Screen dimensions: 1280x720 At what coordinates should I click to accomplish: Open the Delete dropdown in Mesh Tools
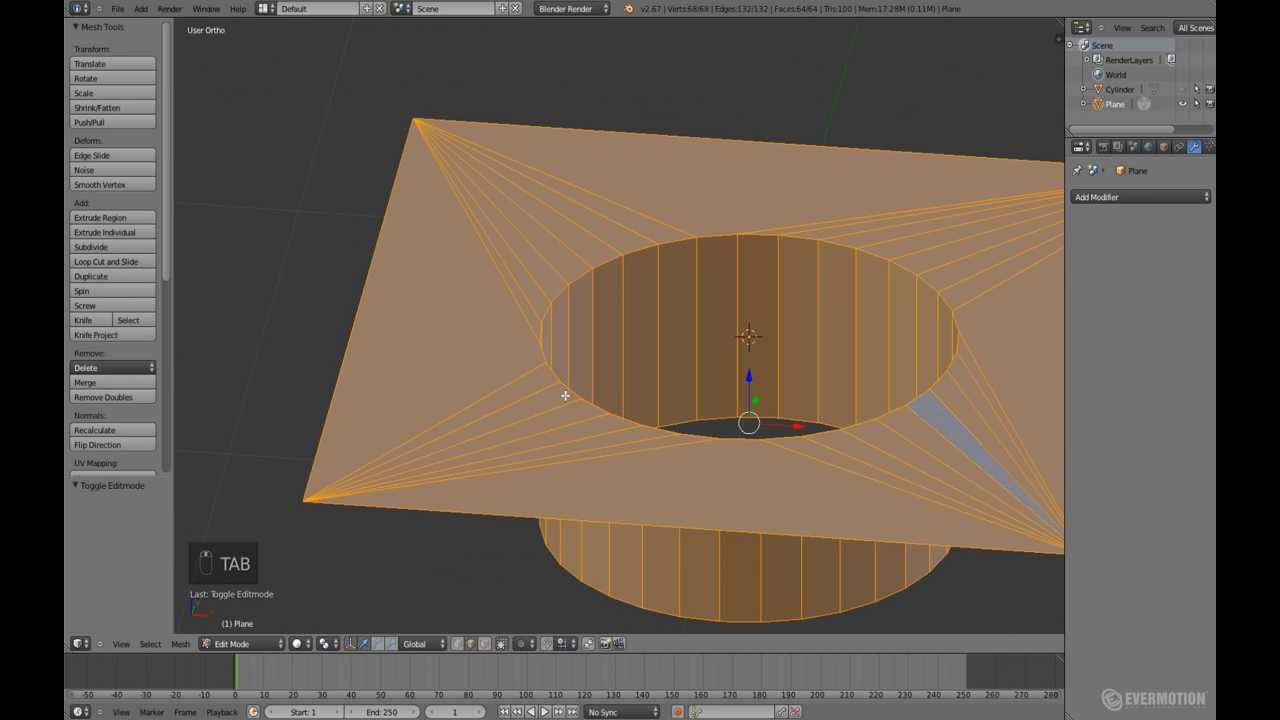tap(113, 368)
